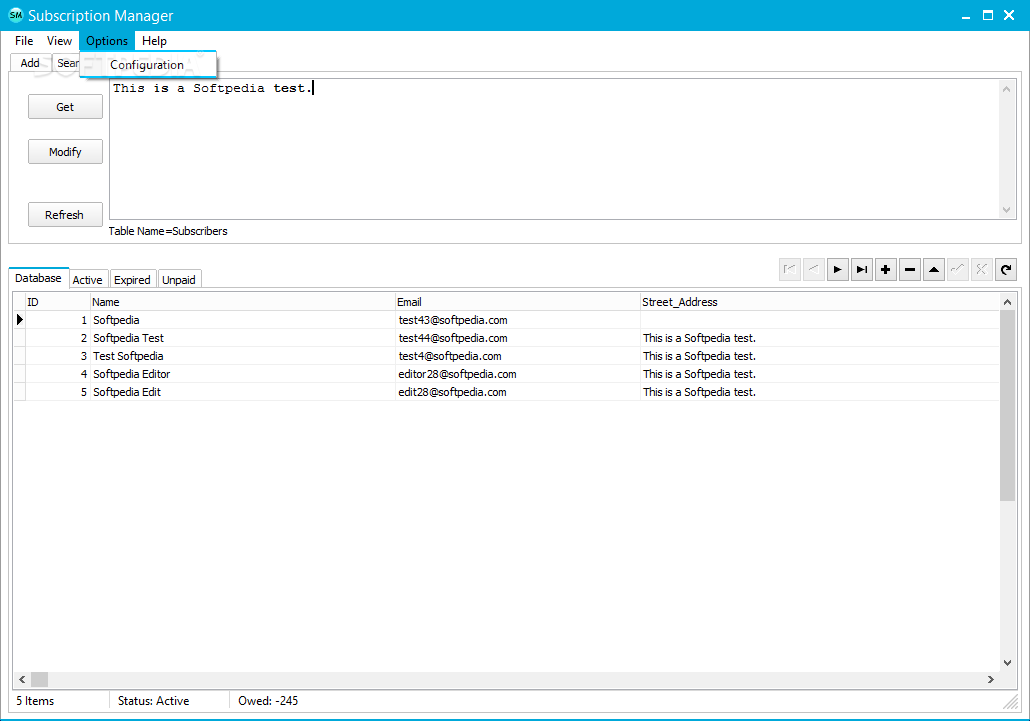Click into the Softpedia test text area

pos(554,149)
